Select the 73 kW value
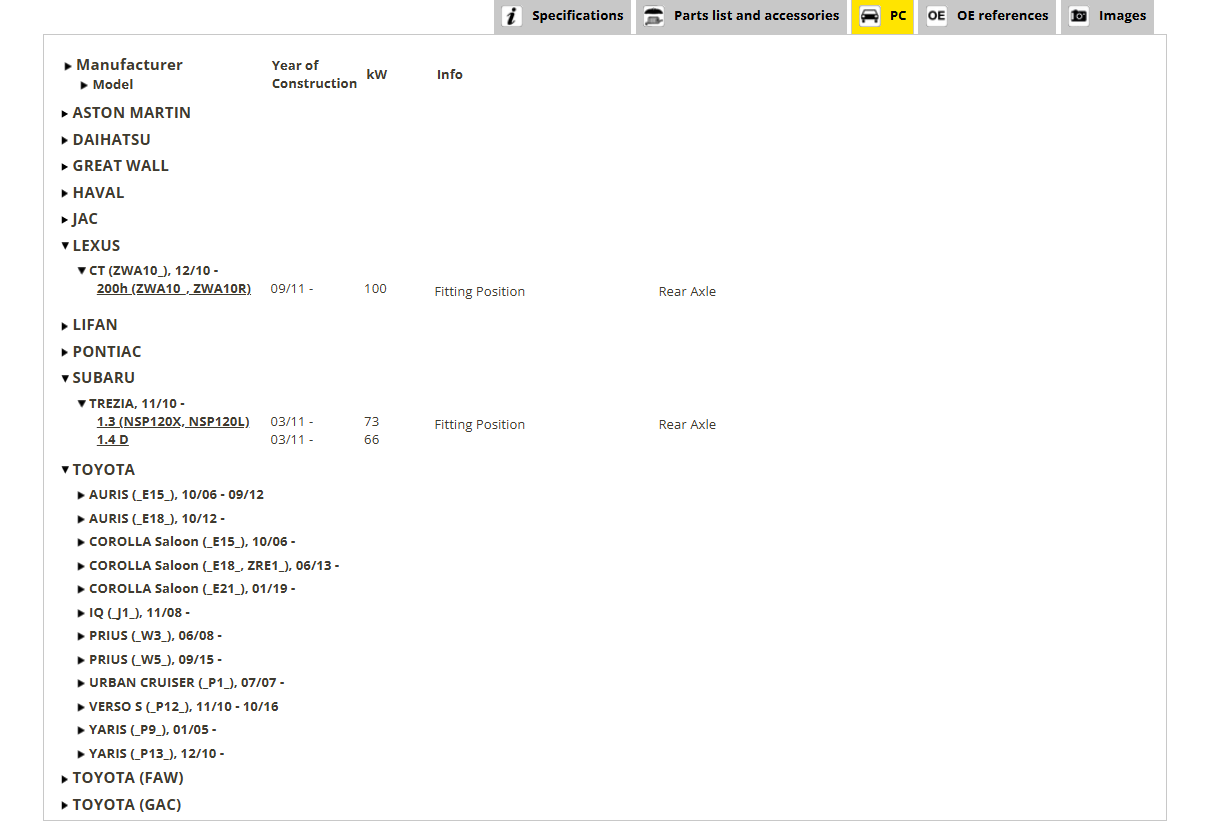 pos(372,422)
